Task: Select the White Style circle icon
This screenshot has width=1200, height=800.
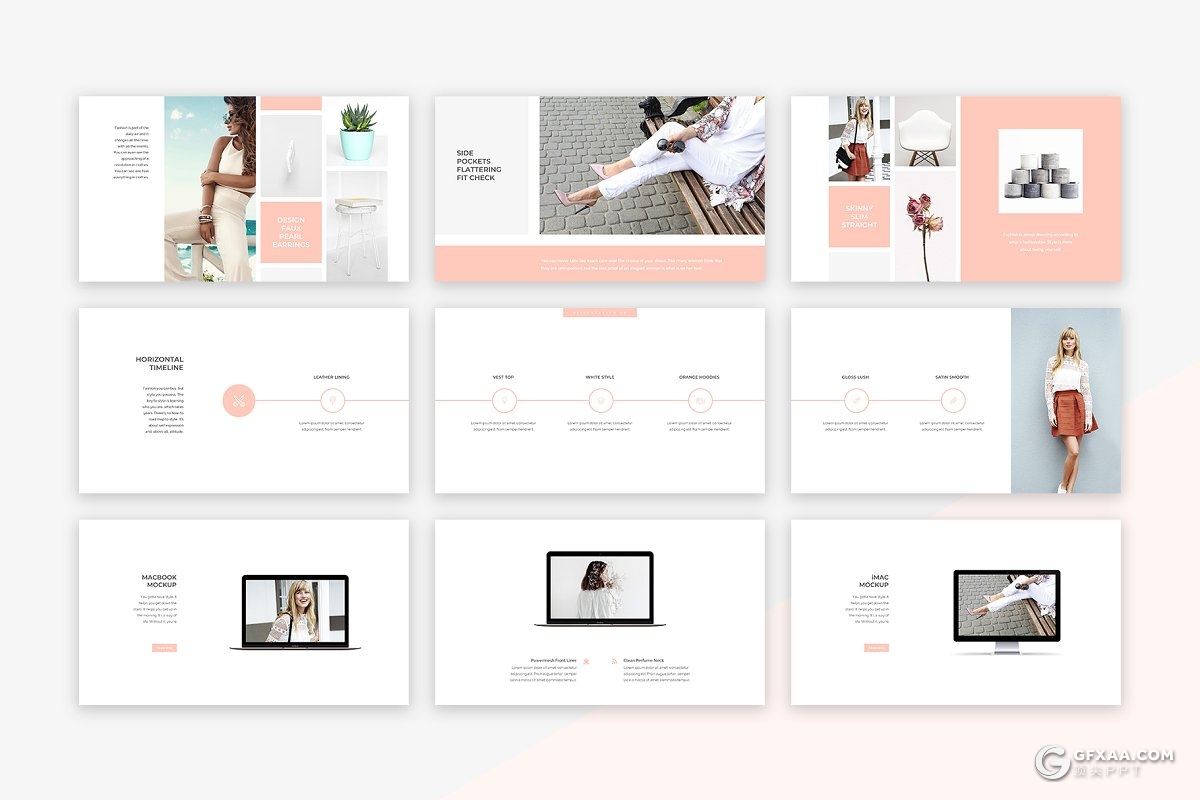Action: [x=601, y=401]
